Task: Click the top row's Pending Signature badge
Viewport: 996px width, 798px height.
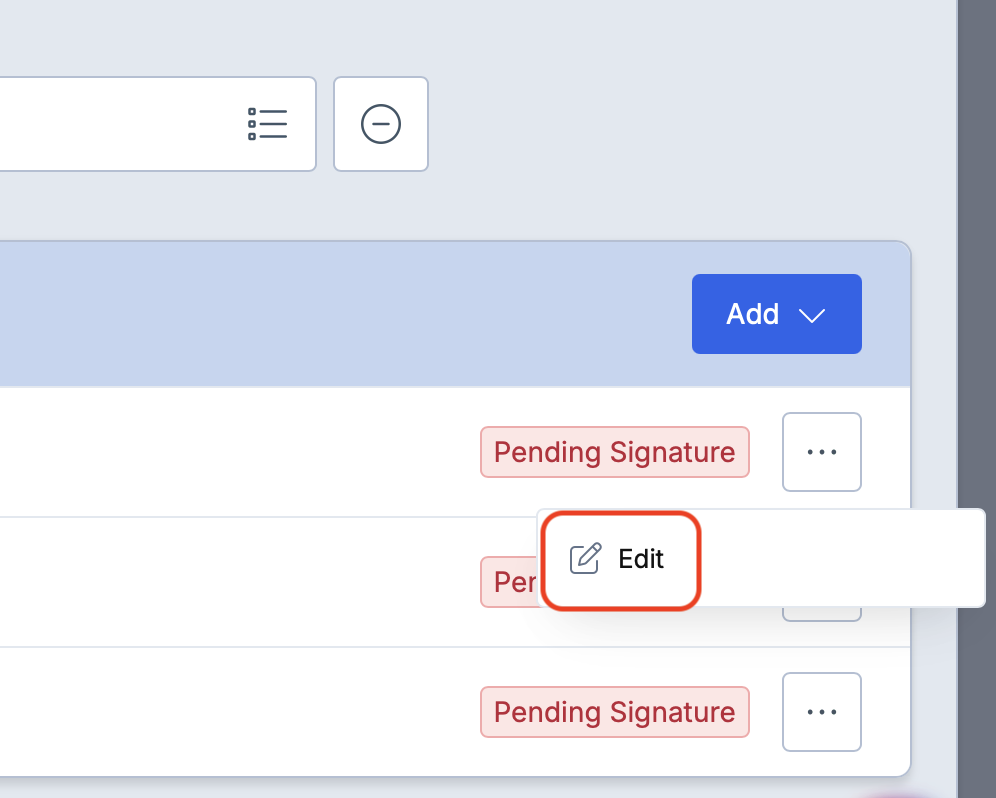Action: [x=614, y=452]
